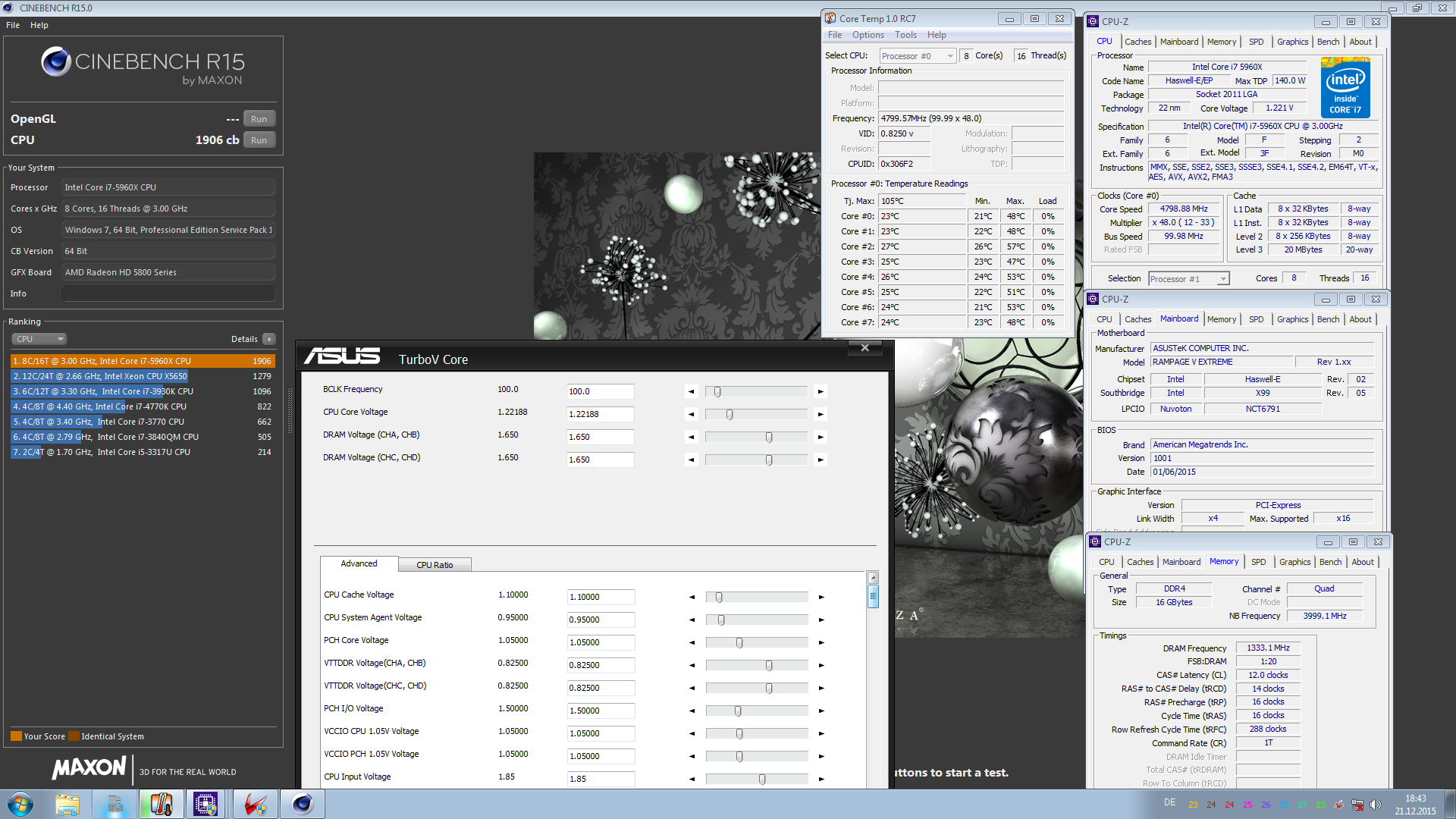Increase CPU Input Voltage with right arrow
1456x819 pixels.
point(821,780)
